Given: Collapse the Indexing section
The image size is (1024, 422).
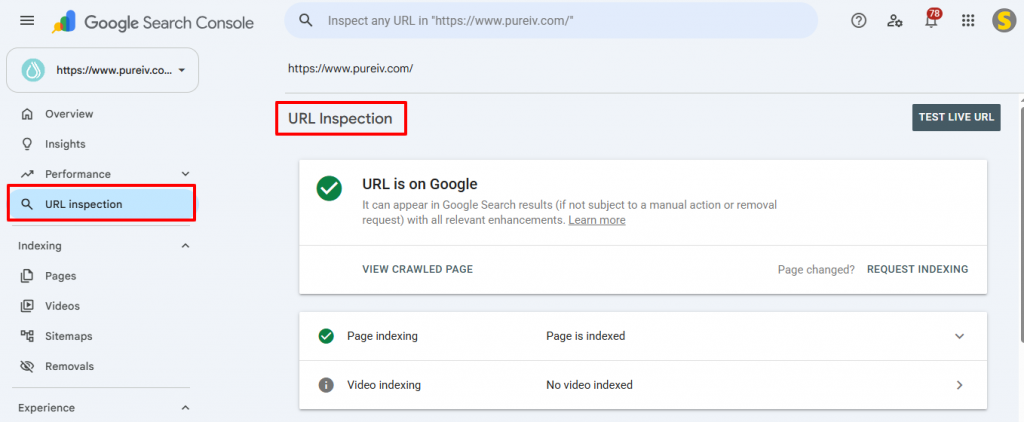Looking at the screenshot, I should [185, 246].
